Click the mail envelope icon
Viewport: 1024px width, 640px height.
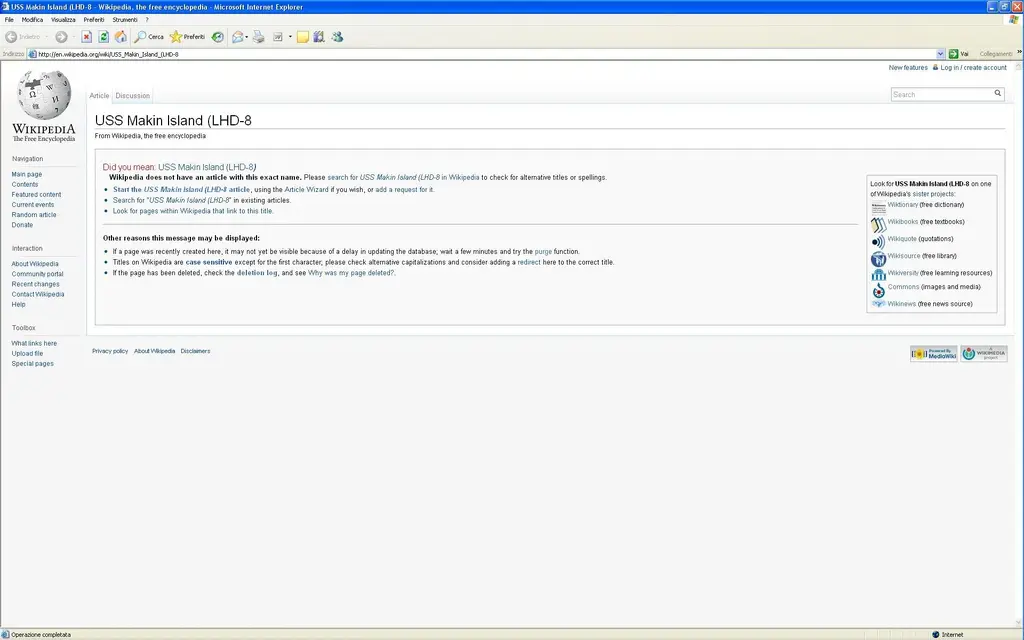coord(238,37)
